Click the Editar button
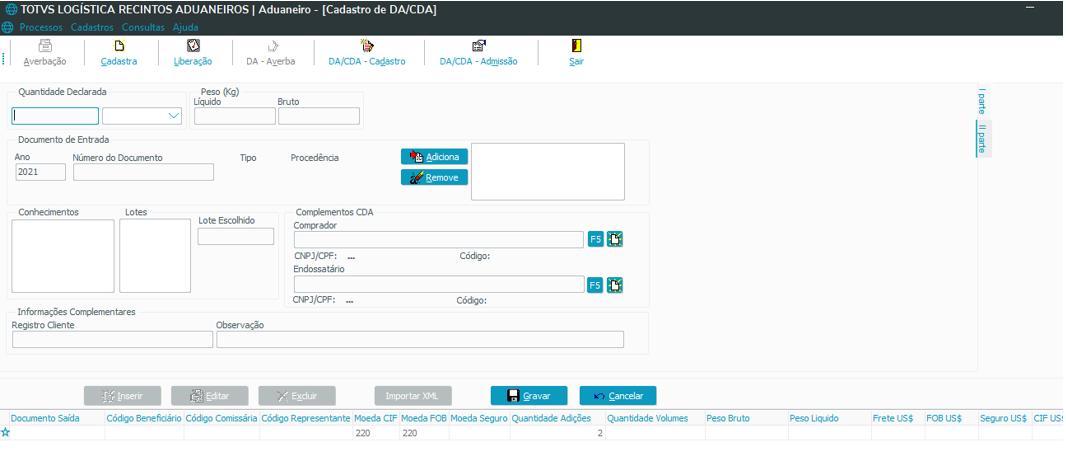 210,396
